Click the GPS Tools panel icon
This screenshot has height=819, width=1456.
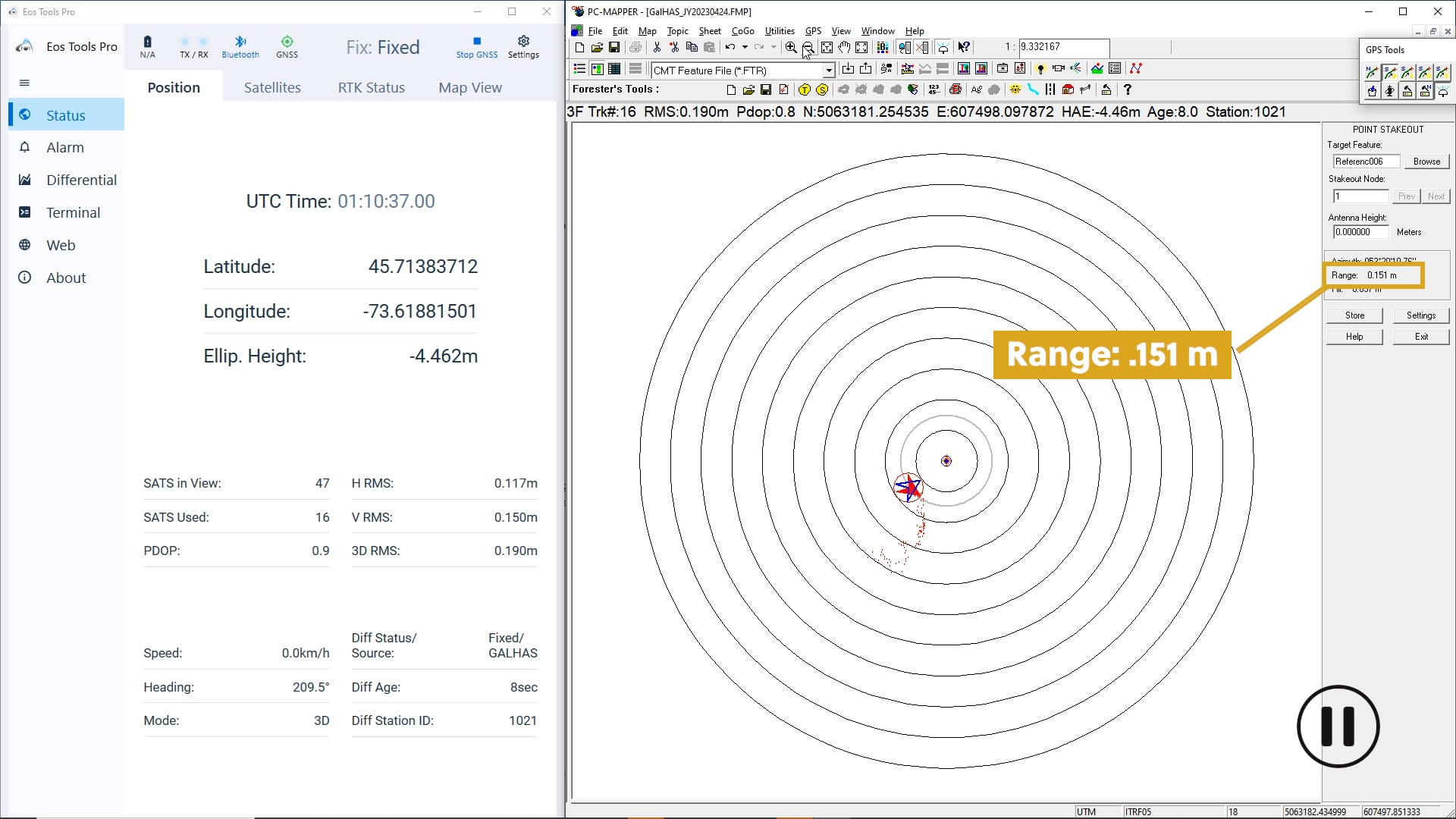tap(1387, 49)
